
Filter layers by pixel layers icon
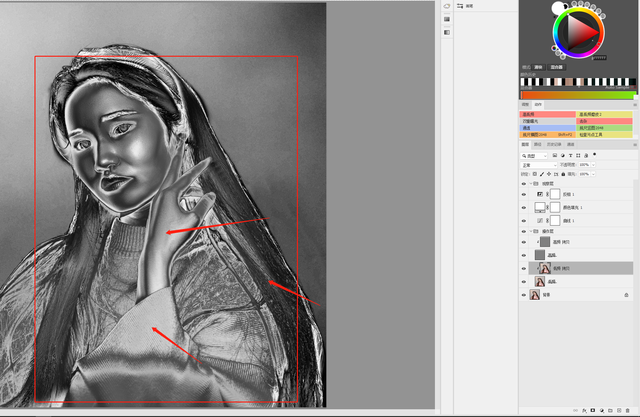pos(555,155)
